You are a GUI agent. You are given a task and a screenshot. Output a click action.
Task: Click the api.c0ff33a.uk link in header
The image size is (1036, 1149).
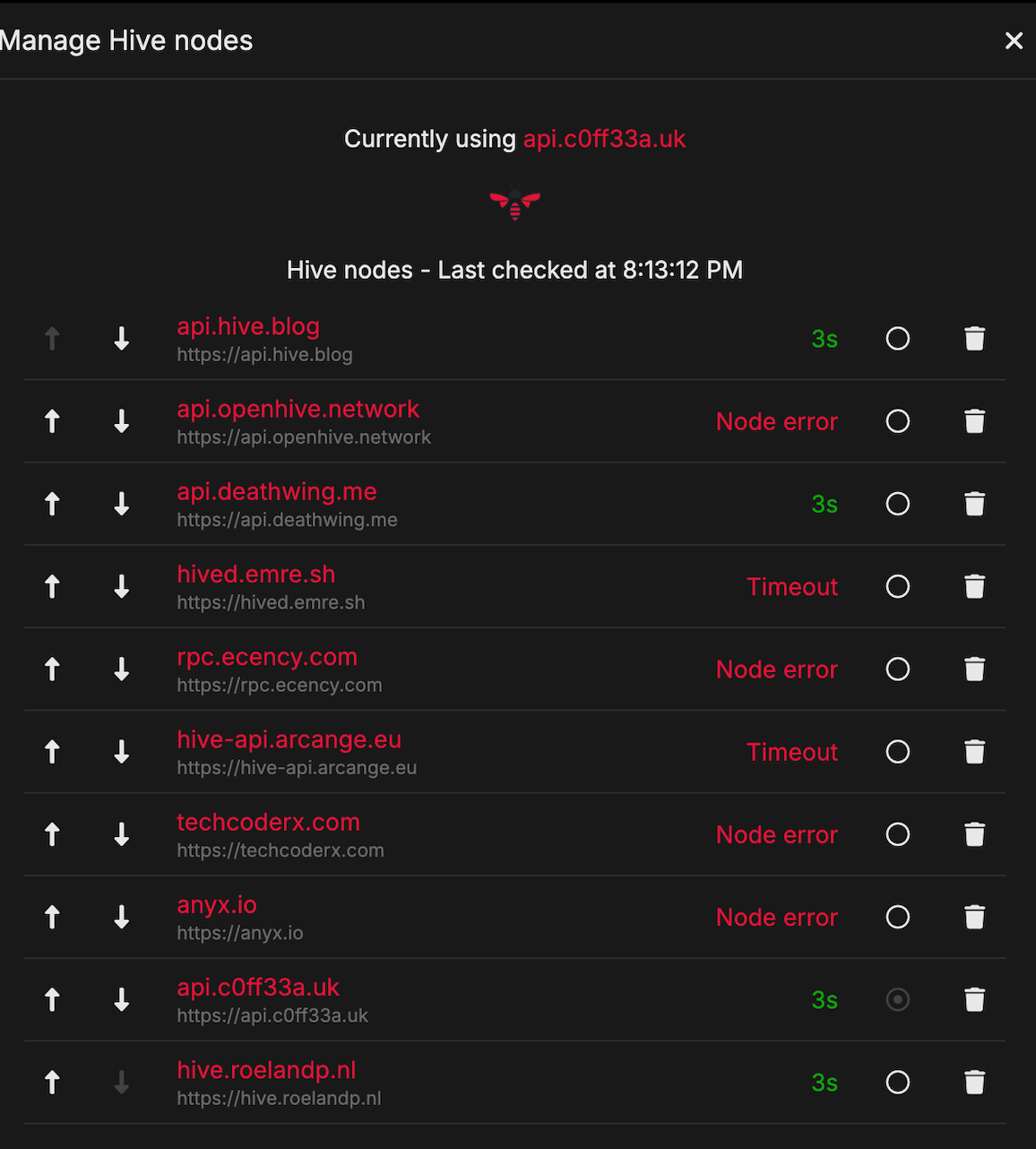point(604,139)
